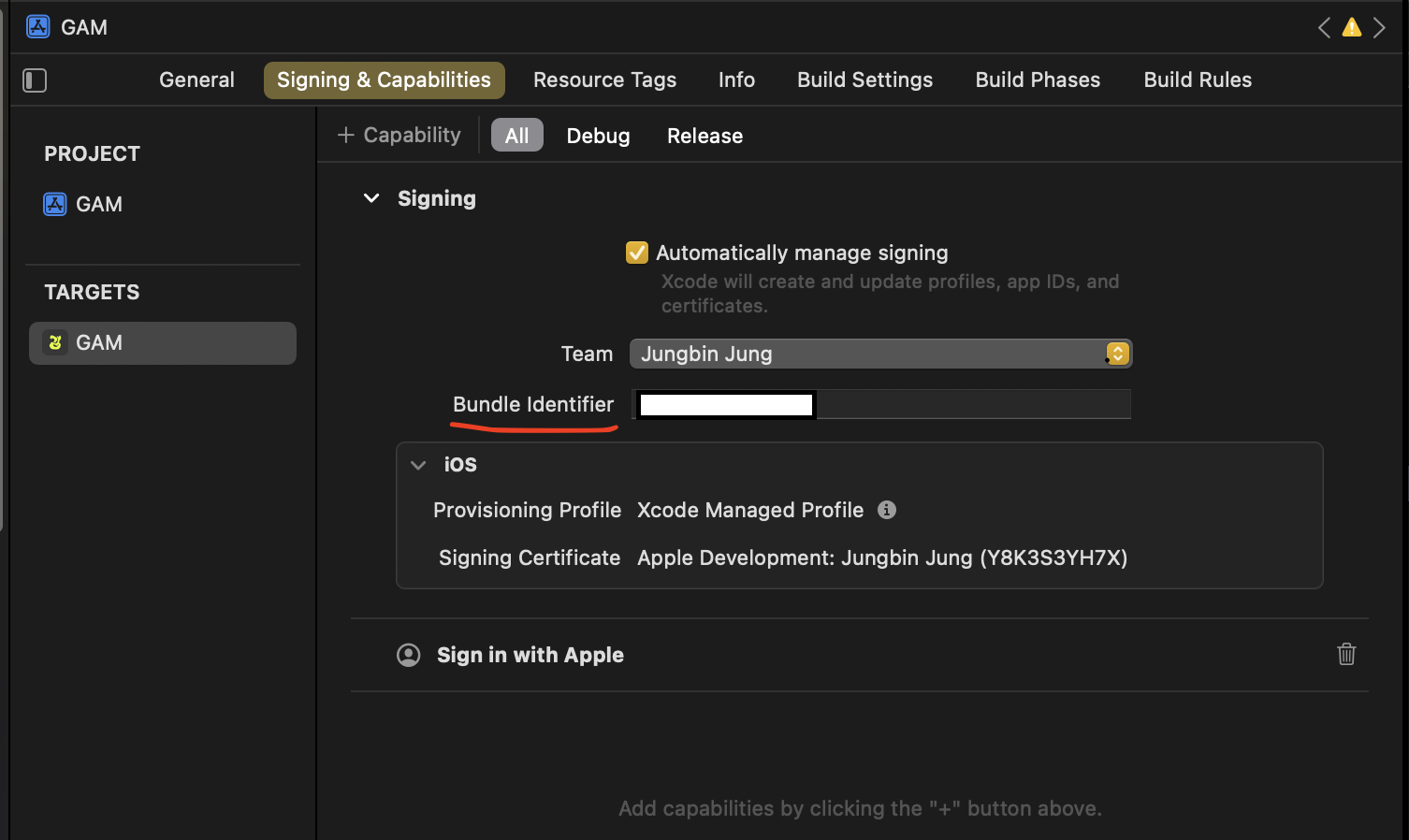Select the GAM project in the sidebar

(163, 204)
